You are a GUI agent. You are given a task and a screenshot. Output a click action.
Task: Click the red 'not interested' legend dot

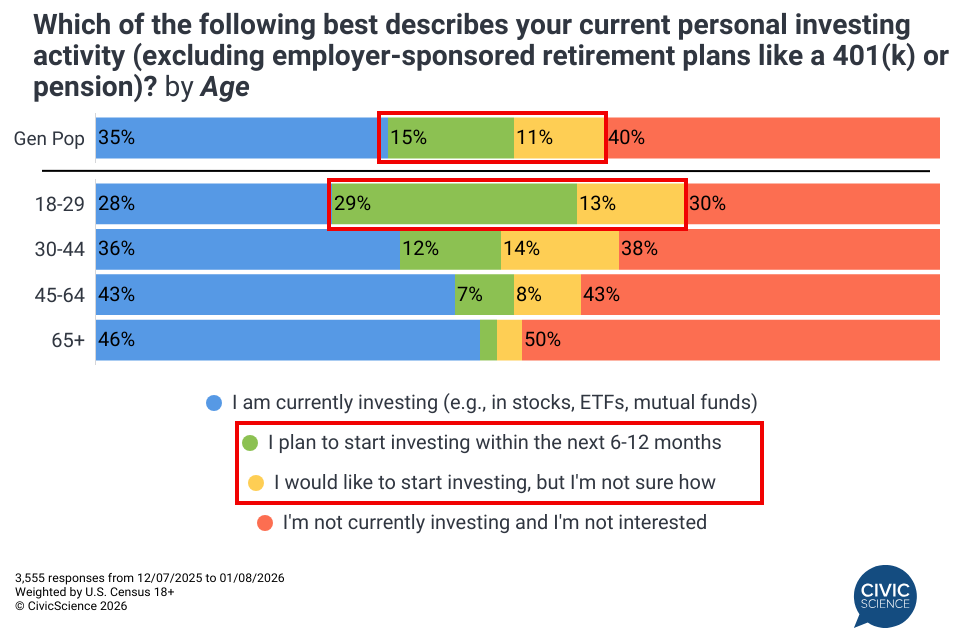tap(265, 522)
